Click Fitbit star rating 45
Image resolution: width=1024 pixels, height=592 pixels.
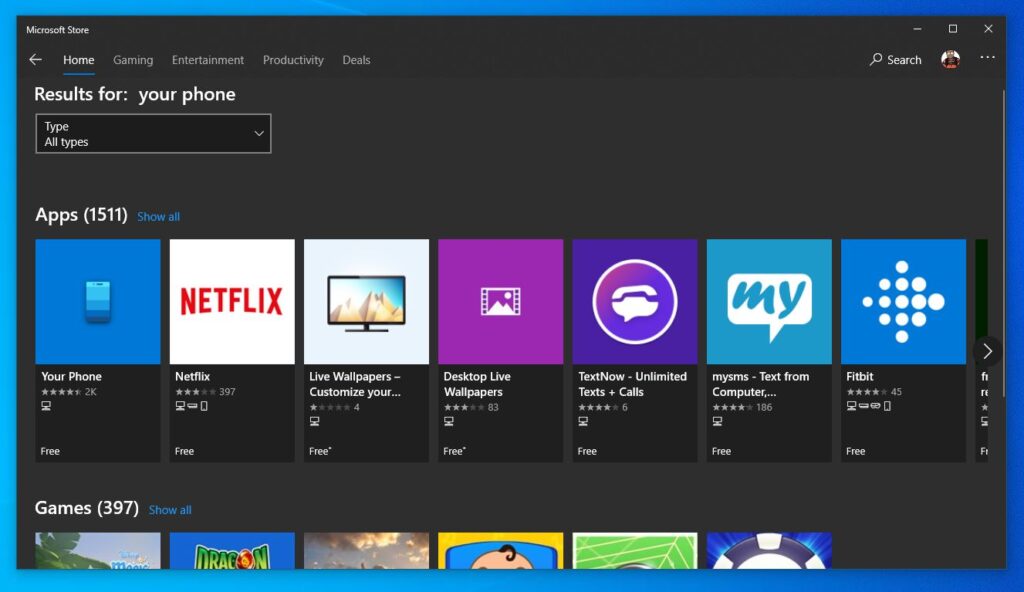(874, 392)
